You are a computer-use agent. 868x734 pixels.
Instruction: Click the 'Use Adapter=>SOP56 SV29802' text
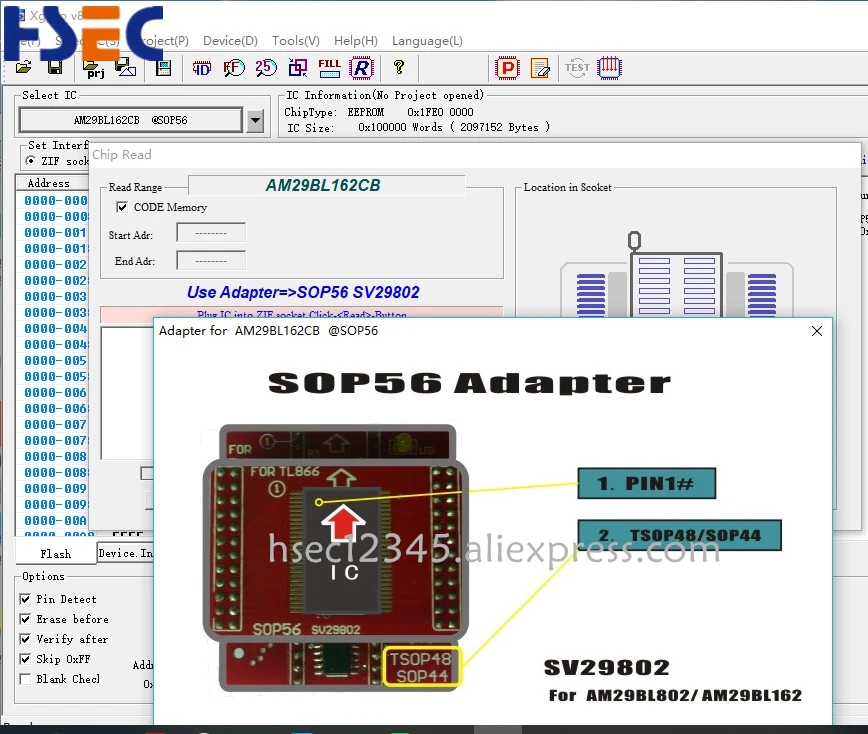point(303,292)
